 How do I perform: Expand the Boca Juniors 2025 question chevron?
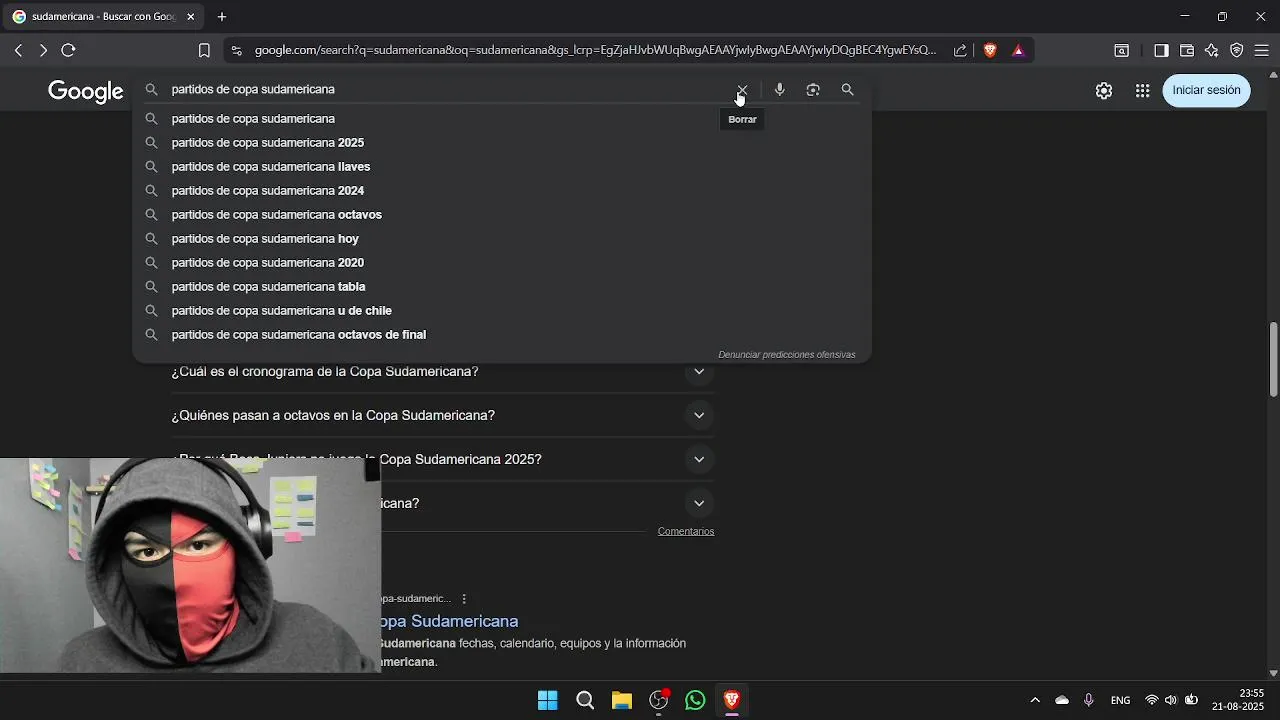tap(699, 460)
